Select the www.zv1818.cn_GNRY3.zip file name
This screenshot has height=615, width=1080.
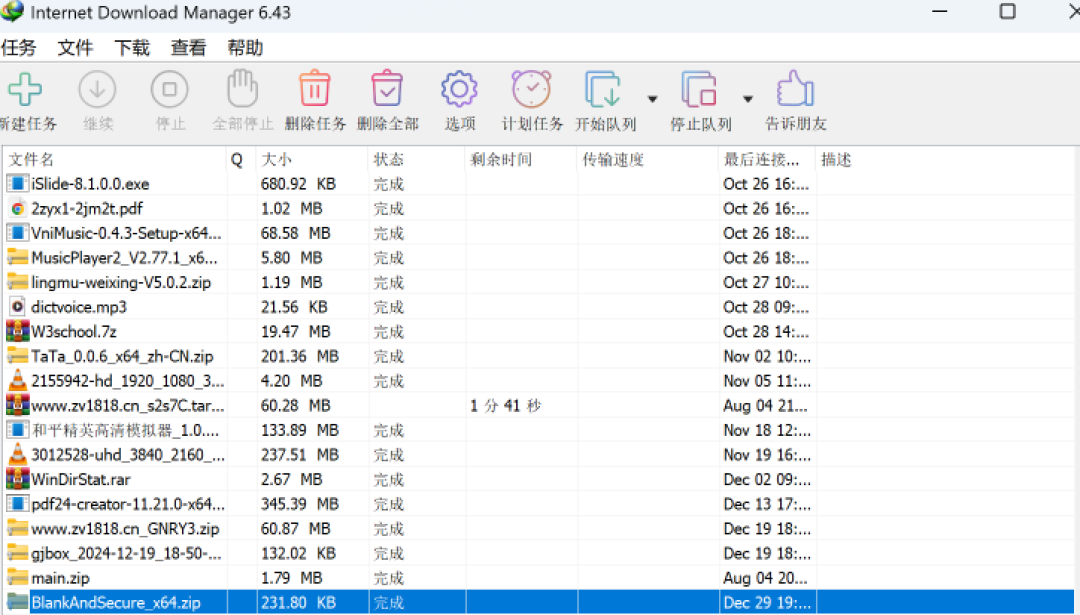[x=125, y=529]
